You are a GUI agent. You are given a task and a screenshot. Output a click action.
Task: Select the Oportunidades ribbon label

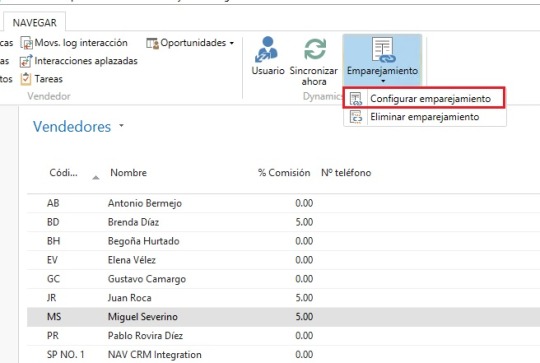click(193, 43)
